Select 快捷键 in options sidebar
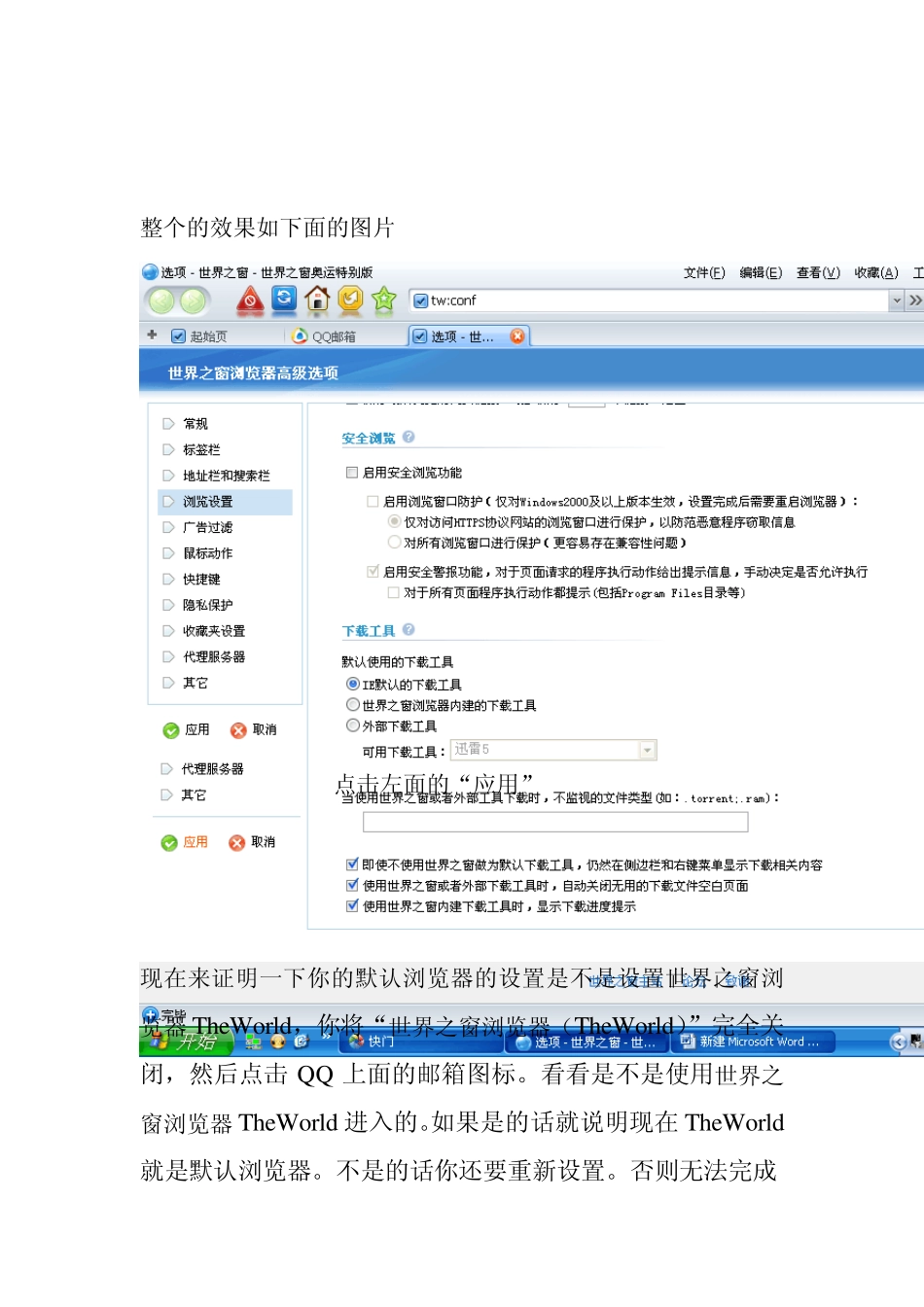This screenshot has width=924, height=1307. click(201, 580)
